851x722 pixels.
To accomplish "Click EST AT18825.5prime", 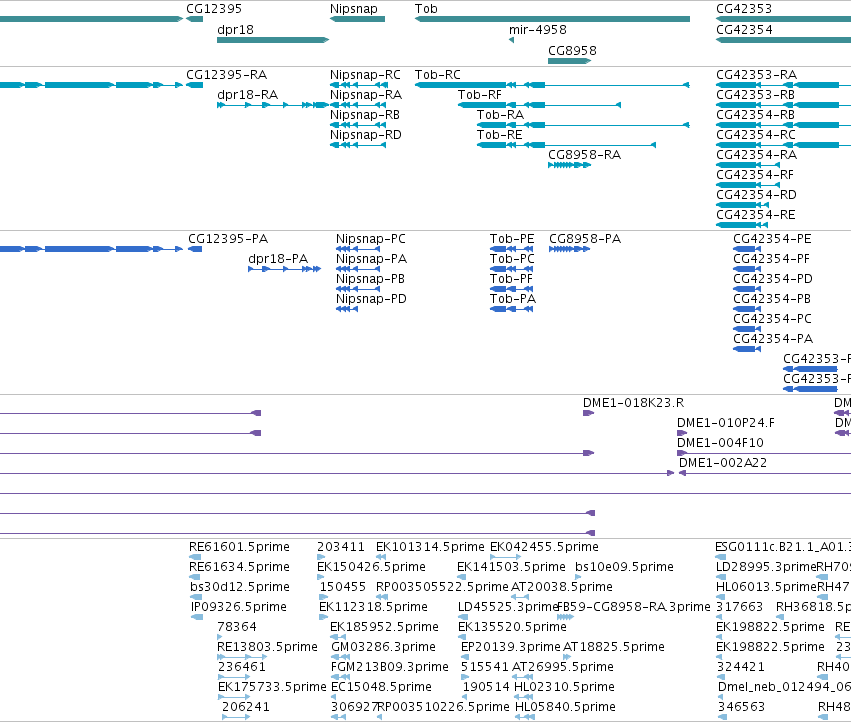I will [x=567, y=657].
